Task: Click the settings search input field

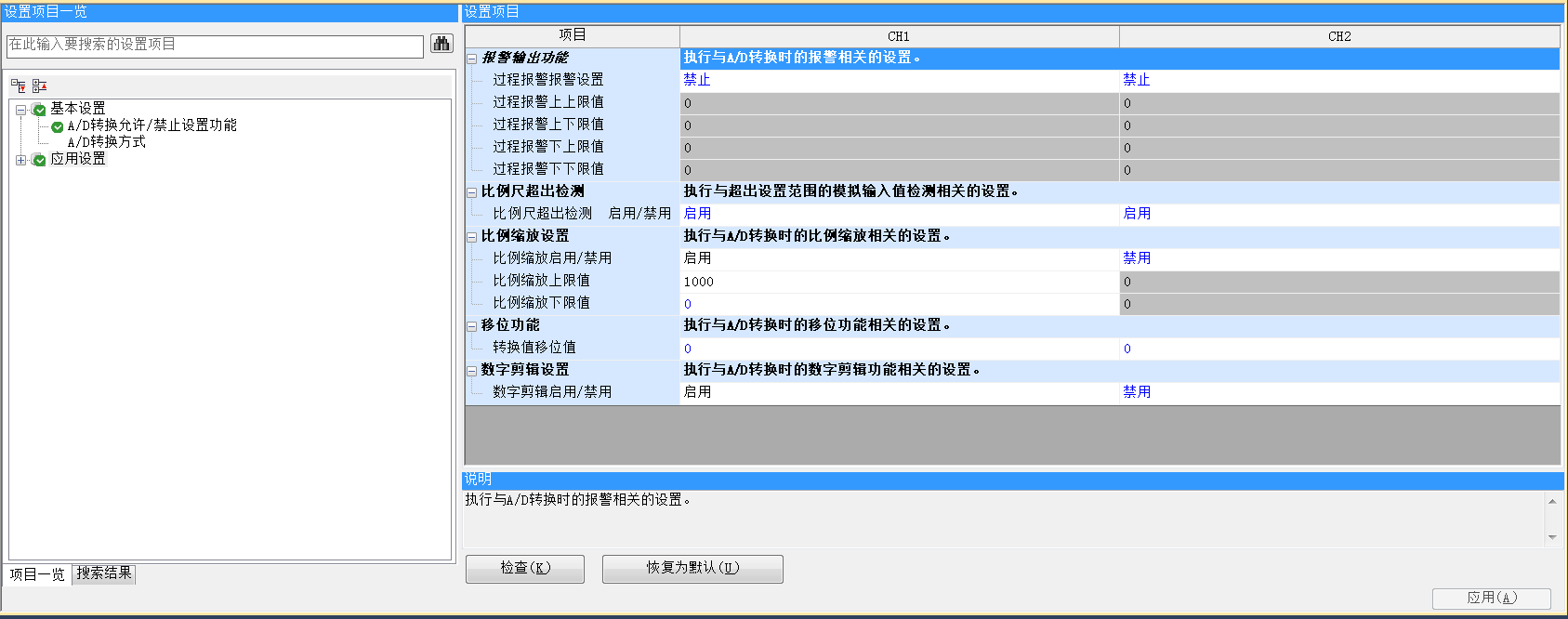Action: pyautogui.click(x=215, y=45)
